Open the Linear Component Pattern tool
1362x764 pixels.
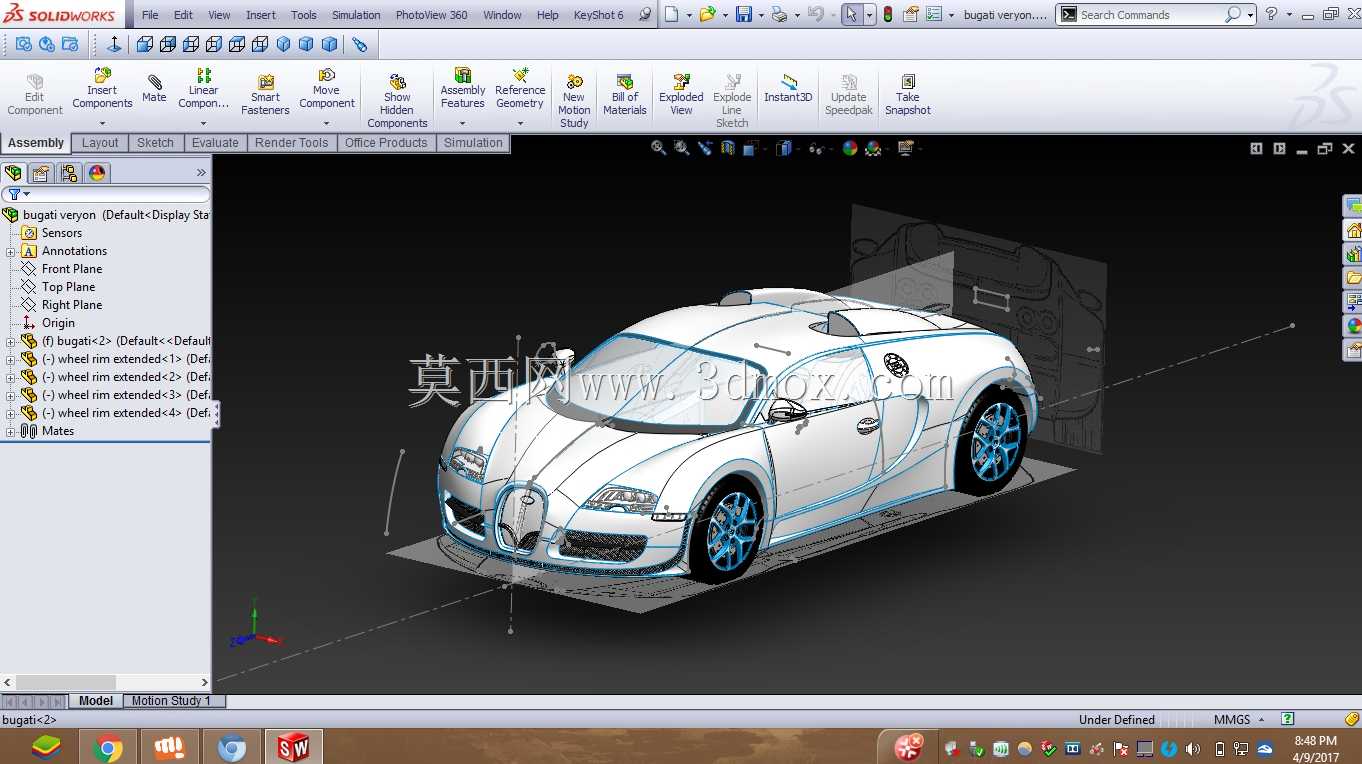204,89
